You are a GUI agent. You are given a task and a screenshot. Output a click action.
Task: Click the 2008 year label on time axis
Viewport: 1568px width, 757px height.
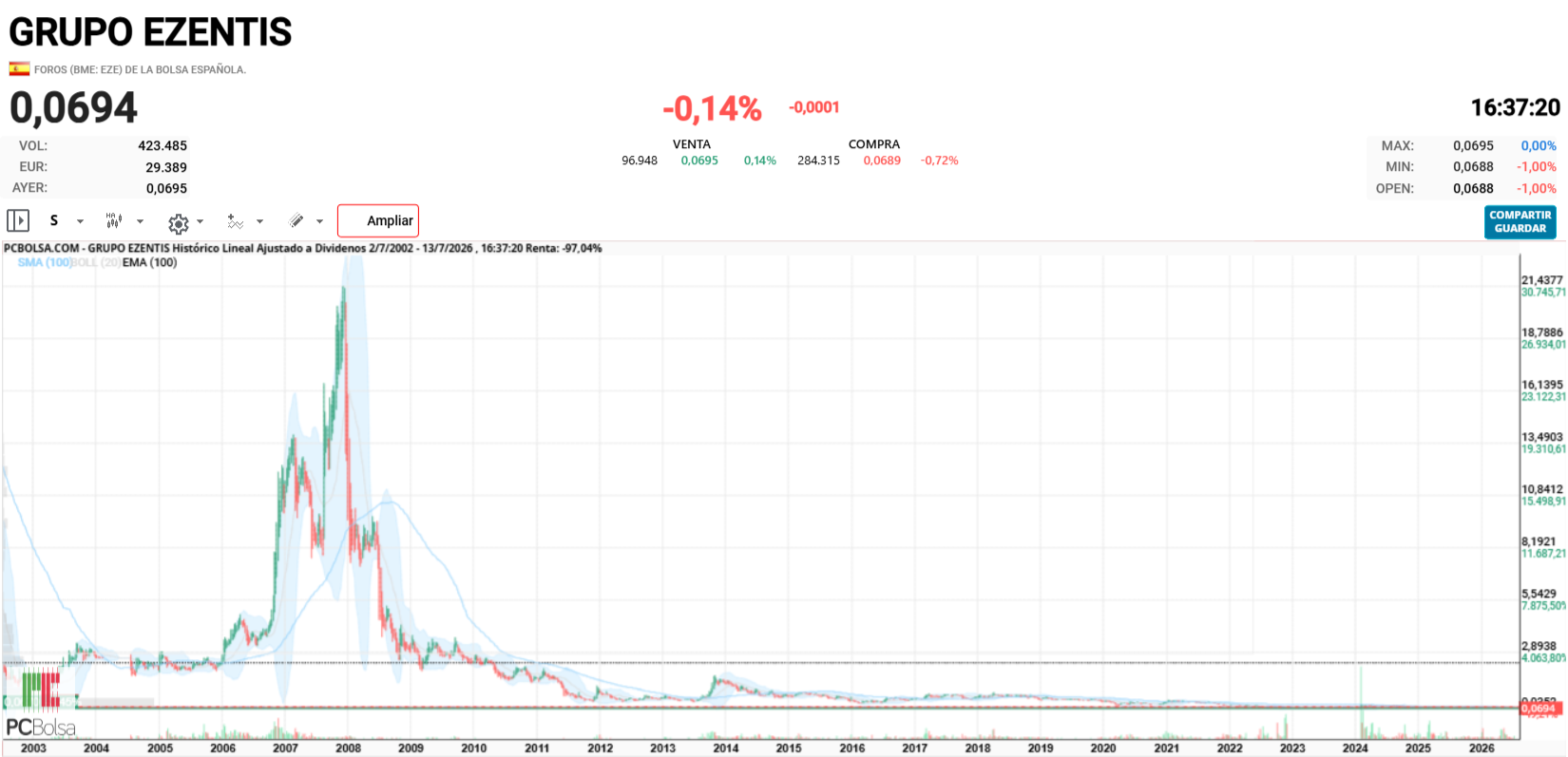click(x=349, y=748)
